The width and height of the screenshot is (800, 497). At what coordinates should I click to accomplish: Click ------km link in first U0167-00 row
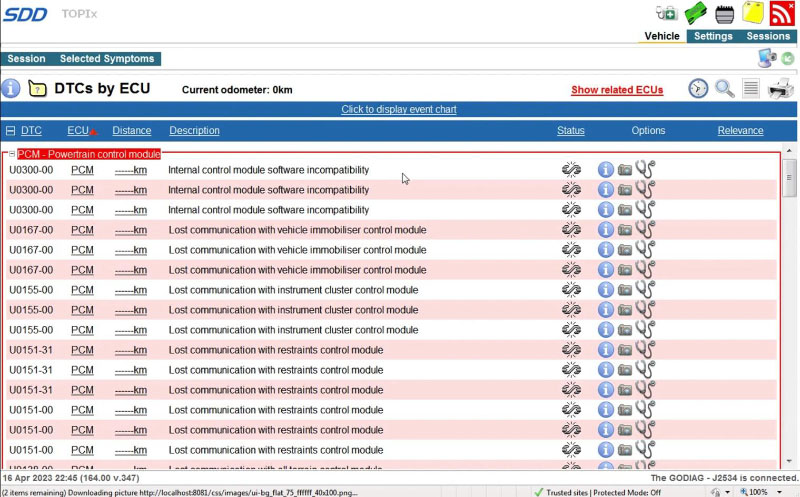pyautogui.click(x=131, y=230)
